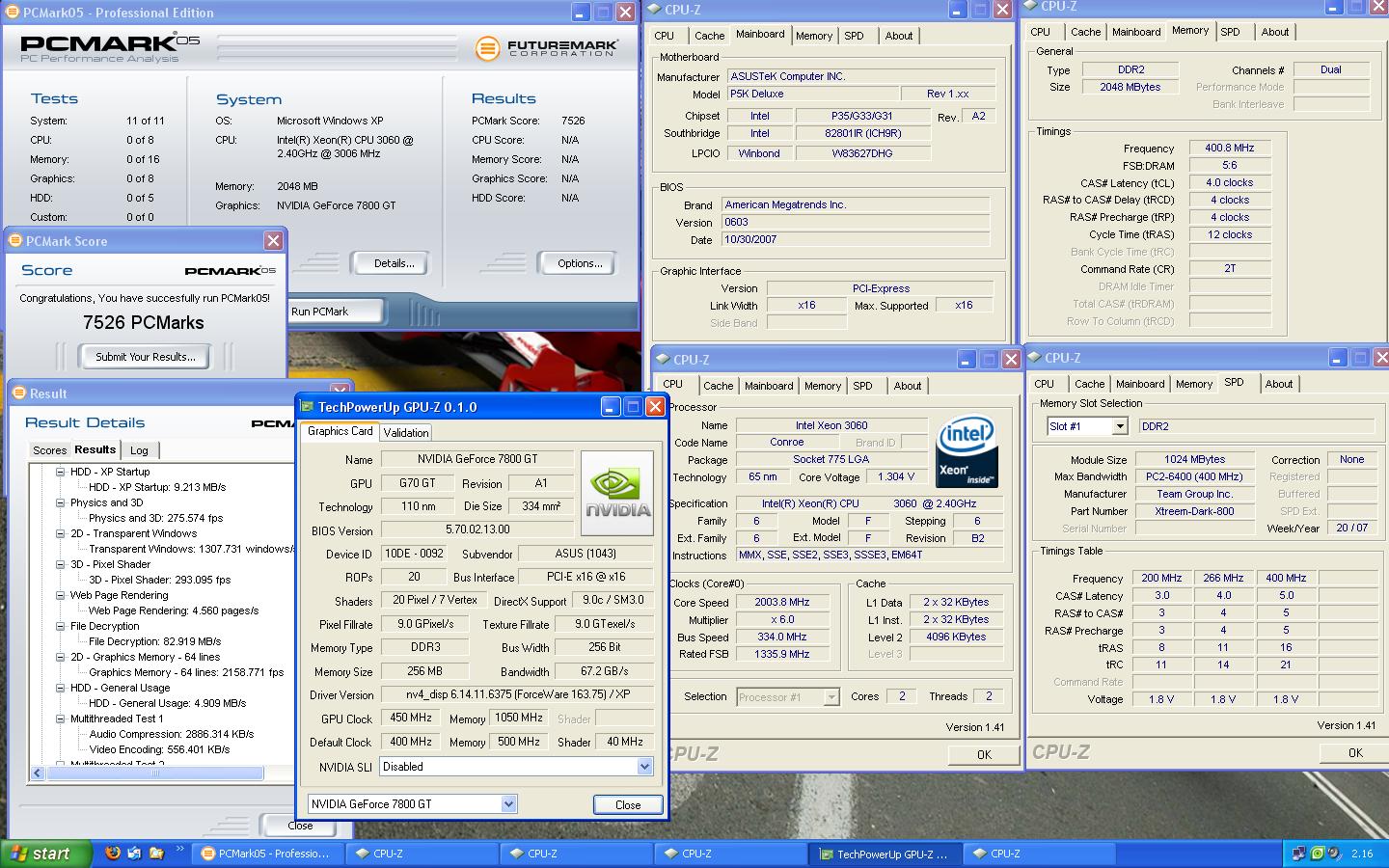The height and width of the screenshot is (868, 1389).
Task: Click the NVIDIA logo in GPU-Z
Action: [x=617, y=493]
